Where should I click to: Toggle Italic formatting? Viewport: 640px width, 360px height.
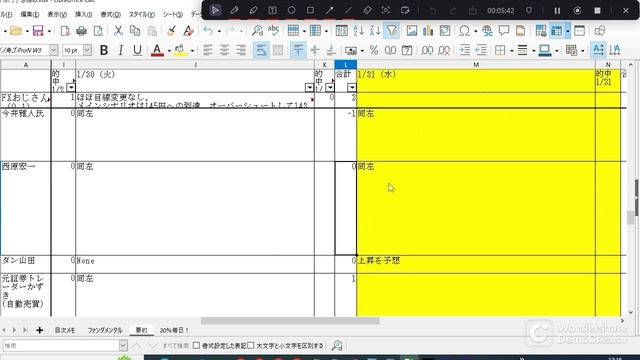[120, 50]
